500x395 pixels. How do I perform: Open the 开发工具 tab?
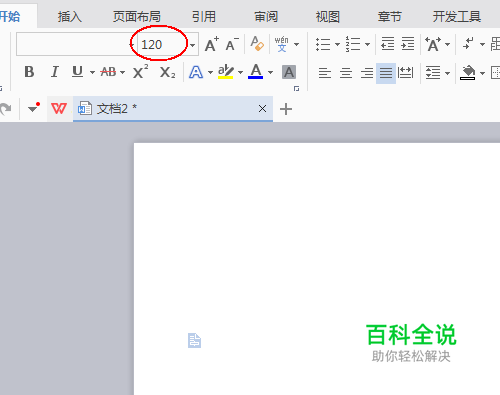pyautogui.click(x=457, y=16)
